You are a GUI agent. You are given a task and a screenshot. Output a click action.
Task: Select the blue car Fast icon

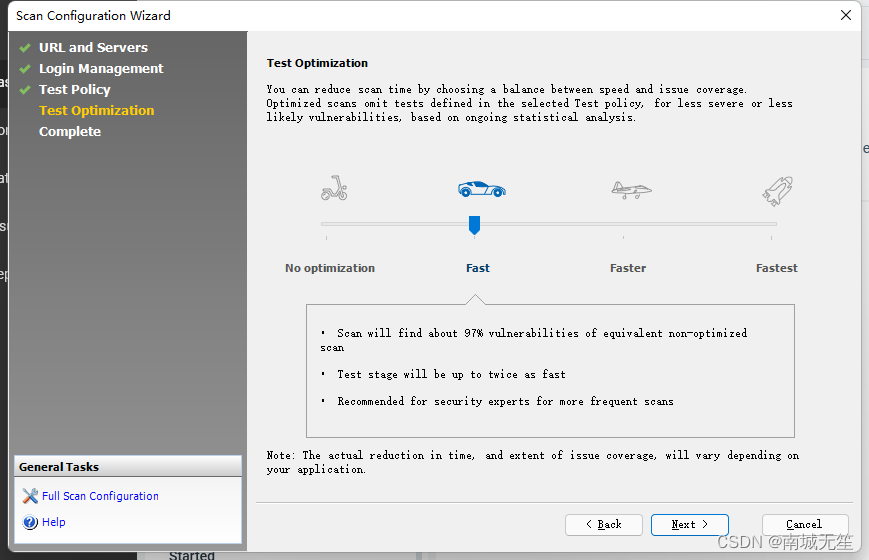click(x=482, y=189)
